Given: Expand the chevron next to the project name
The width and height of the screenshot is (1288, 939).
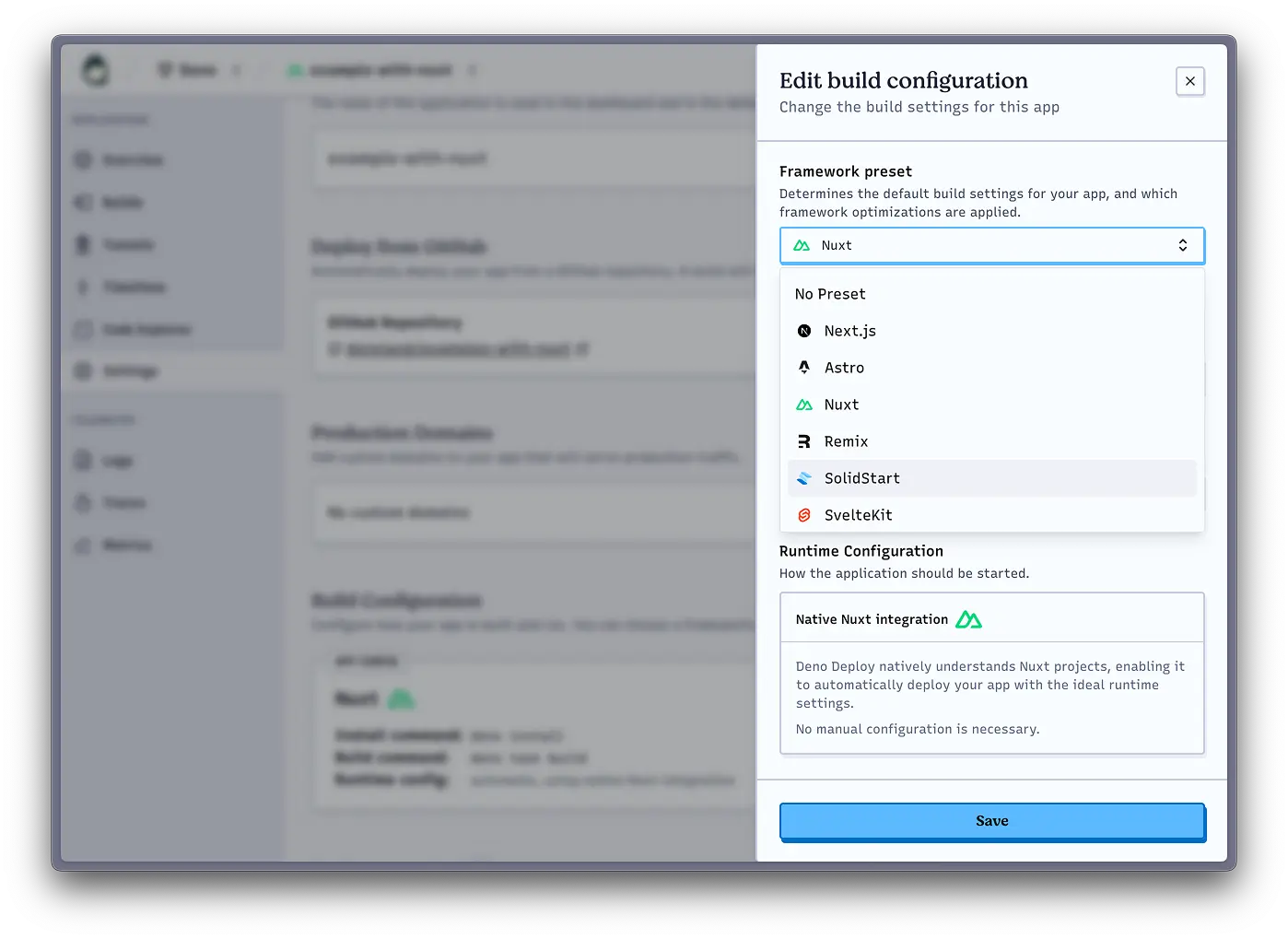Looking at the screenshot, I should (473, 70).
